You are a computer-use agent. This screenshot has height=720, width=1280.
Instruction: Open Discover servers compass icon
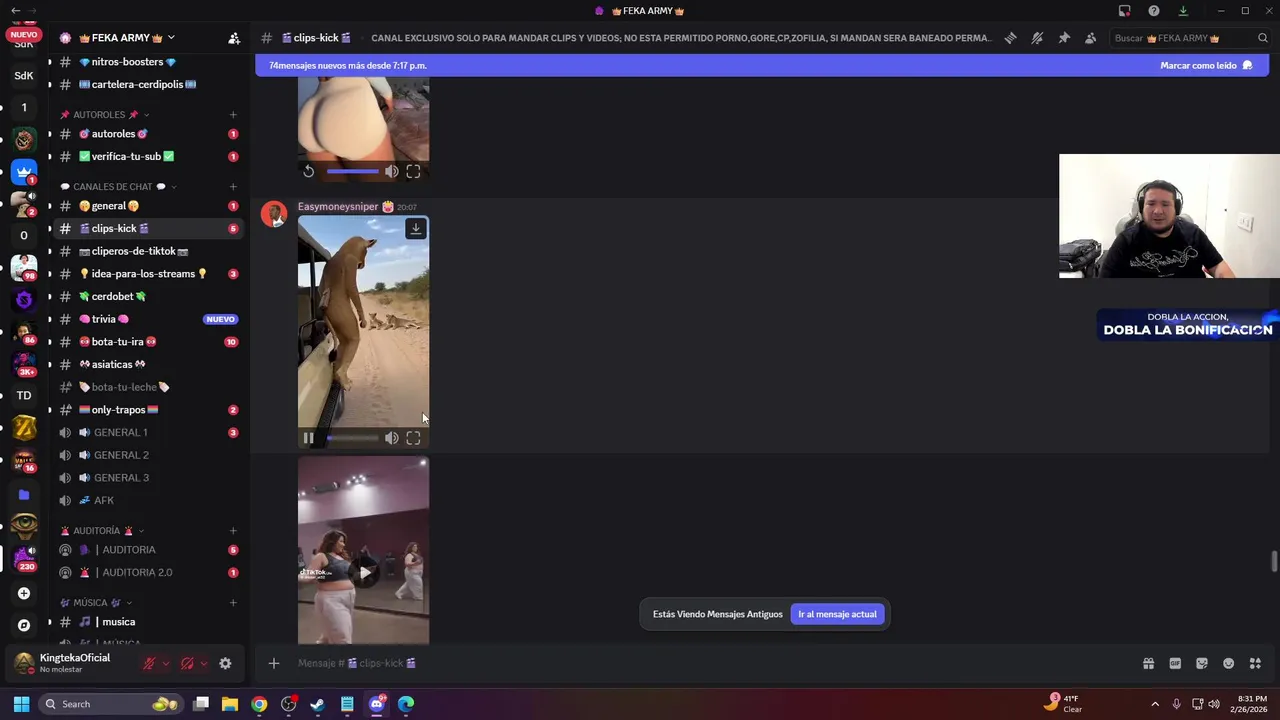click(24, 625)
